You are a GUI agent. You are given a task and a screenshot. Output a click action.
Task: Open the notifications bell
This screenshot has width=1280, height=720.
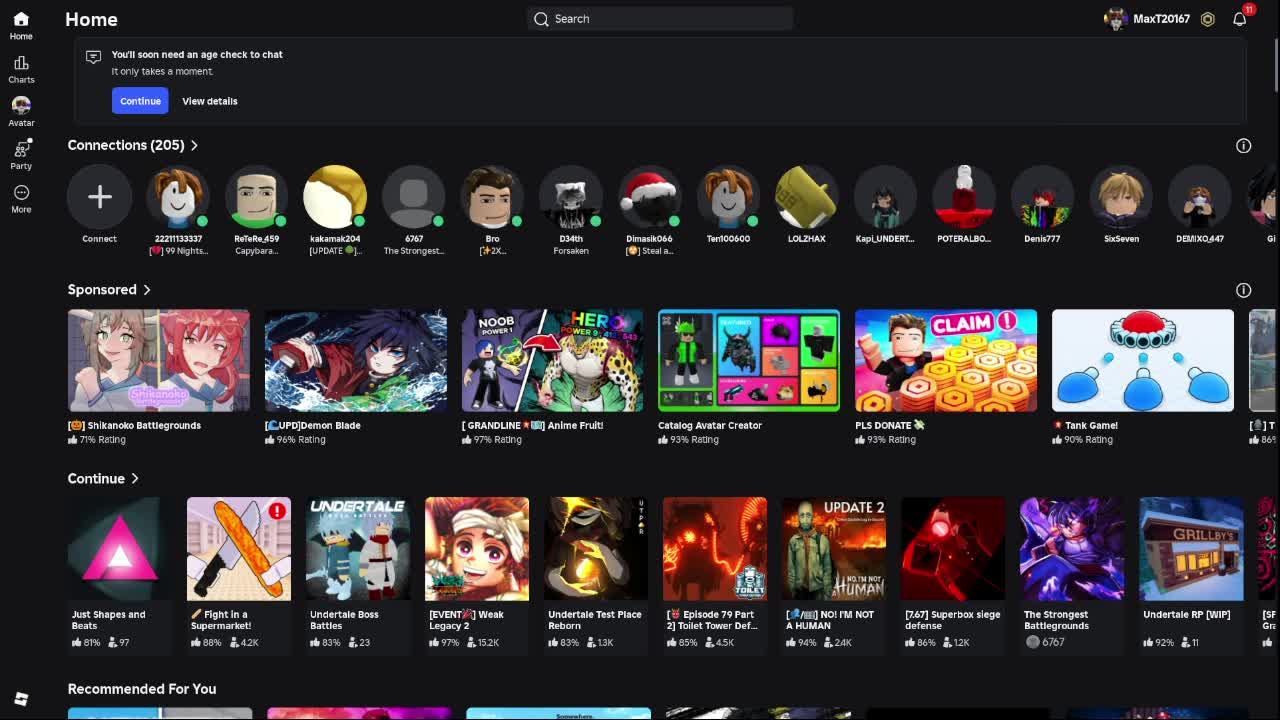pyautogui.click(x=1240, y=19)
